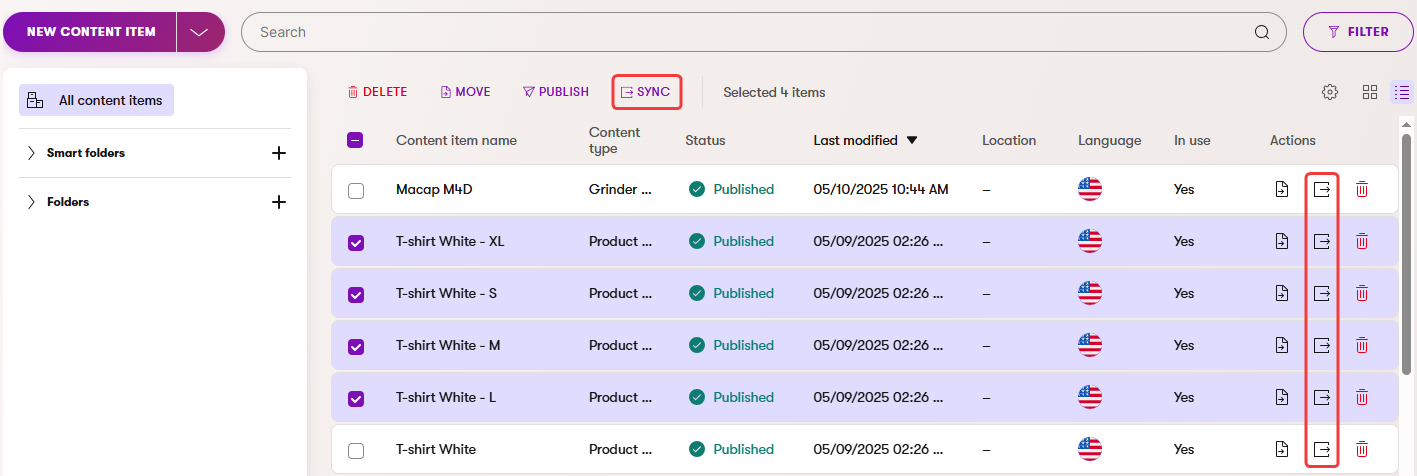This screenshot has height=476, width=1417.
Task: Expand the Smart folders section
Action: coord(31,153)
